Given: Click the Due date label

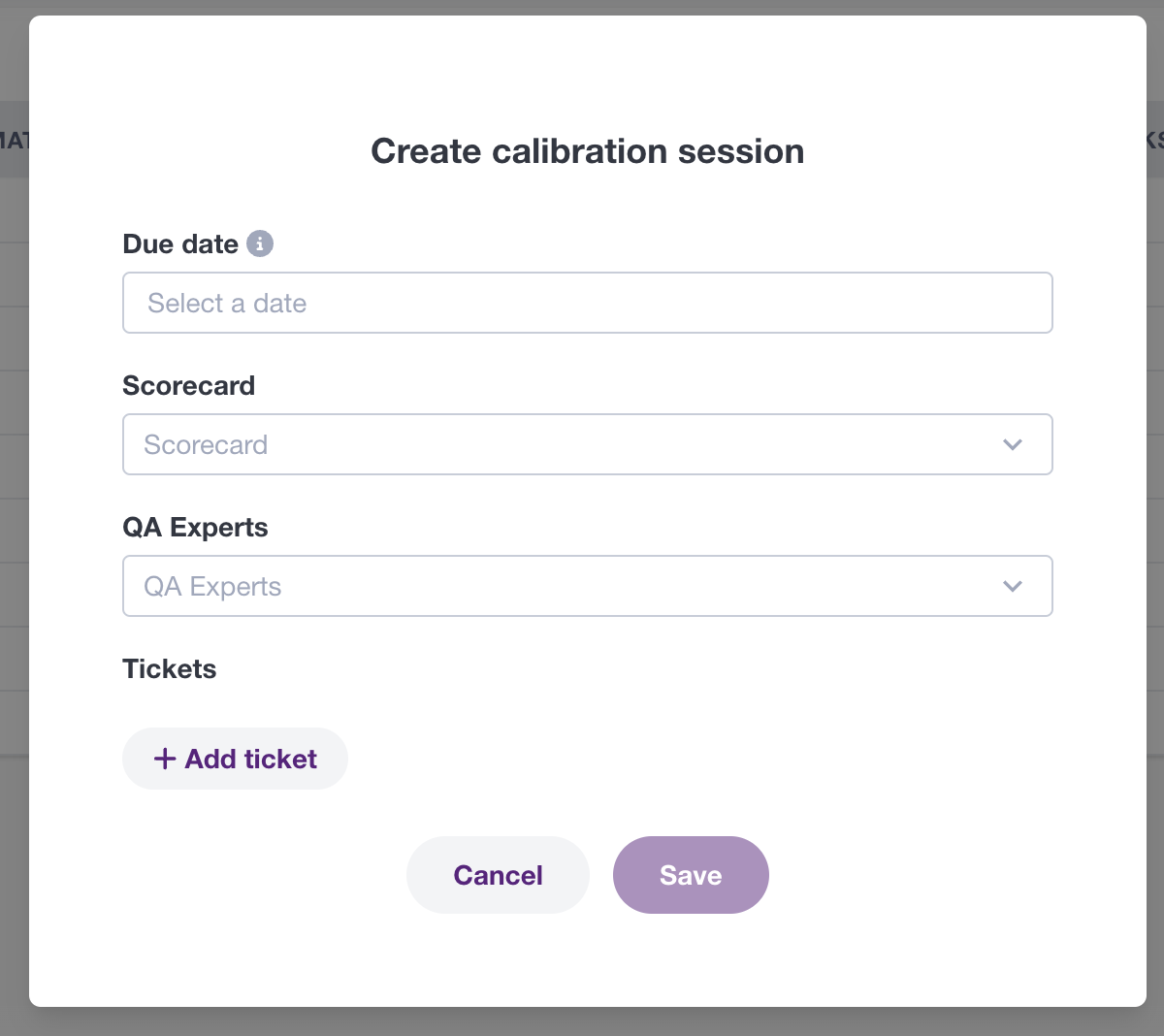Looking at the screenshot, I should click(180, 243).
